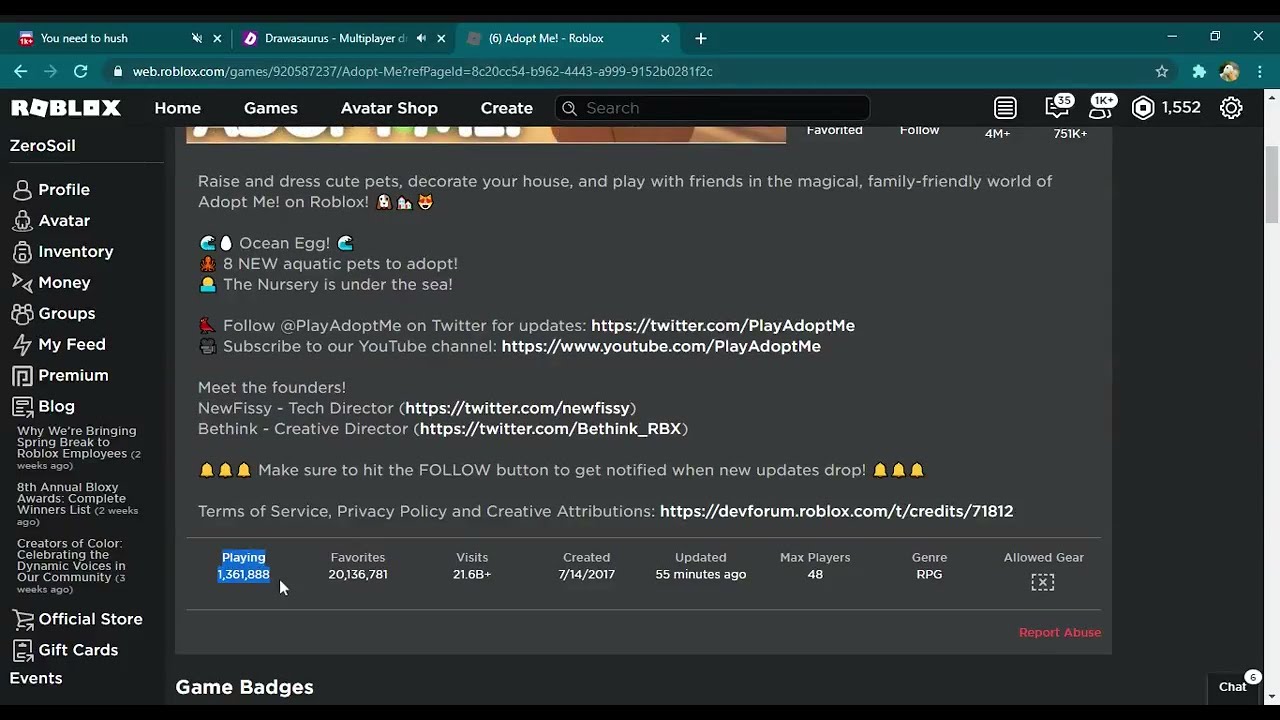This screenshot has height=720, width=1280.
Task: Open the devforum credits link
Action: 836,511
